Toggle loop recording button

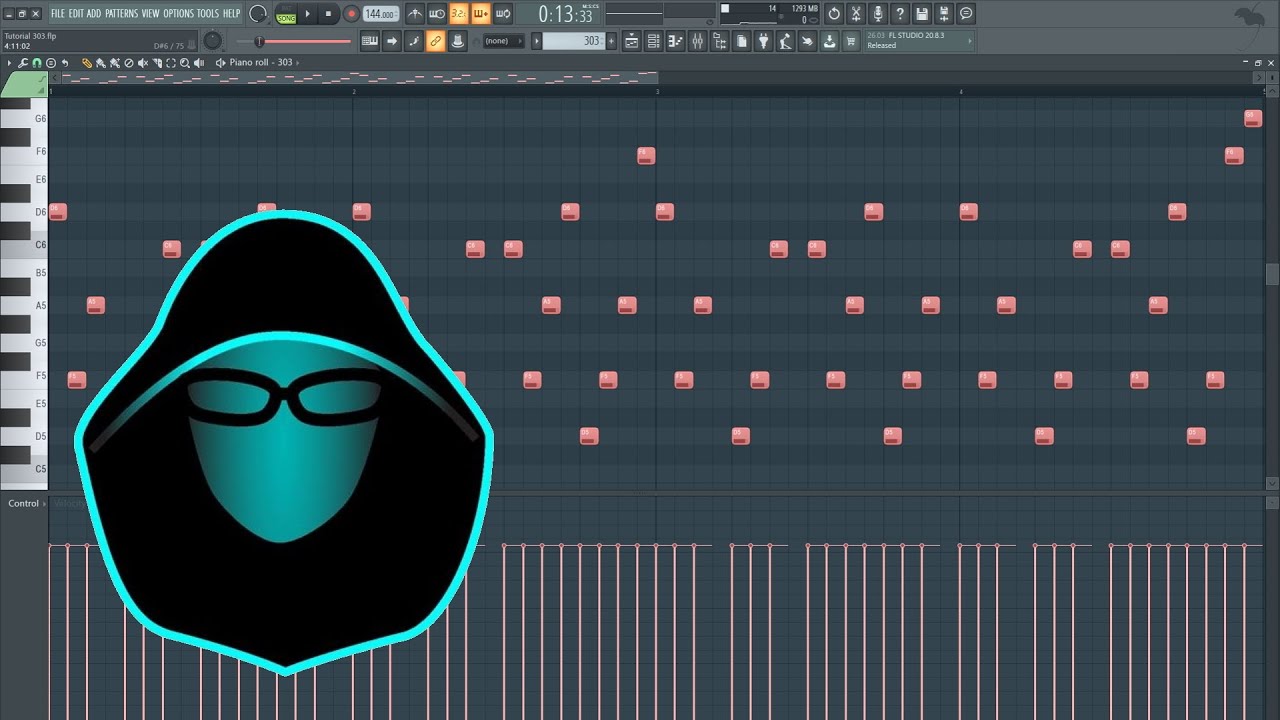pos(503,14)
